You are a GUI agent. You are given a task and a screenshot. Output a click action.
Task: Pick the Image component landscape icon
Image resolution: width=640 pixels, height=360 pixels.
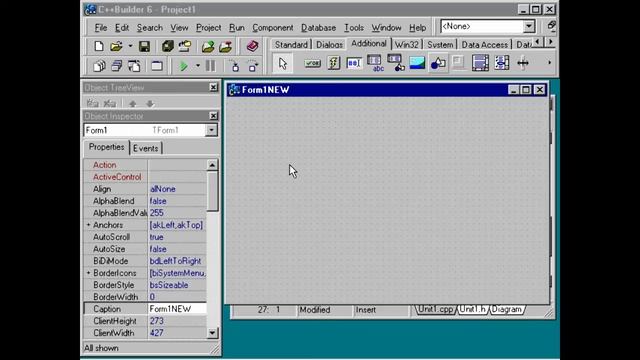[x=417, y=63]
